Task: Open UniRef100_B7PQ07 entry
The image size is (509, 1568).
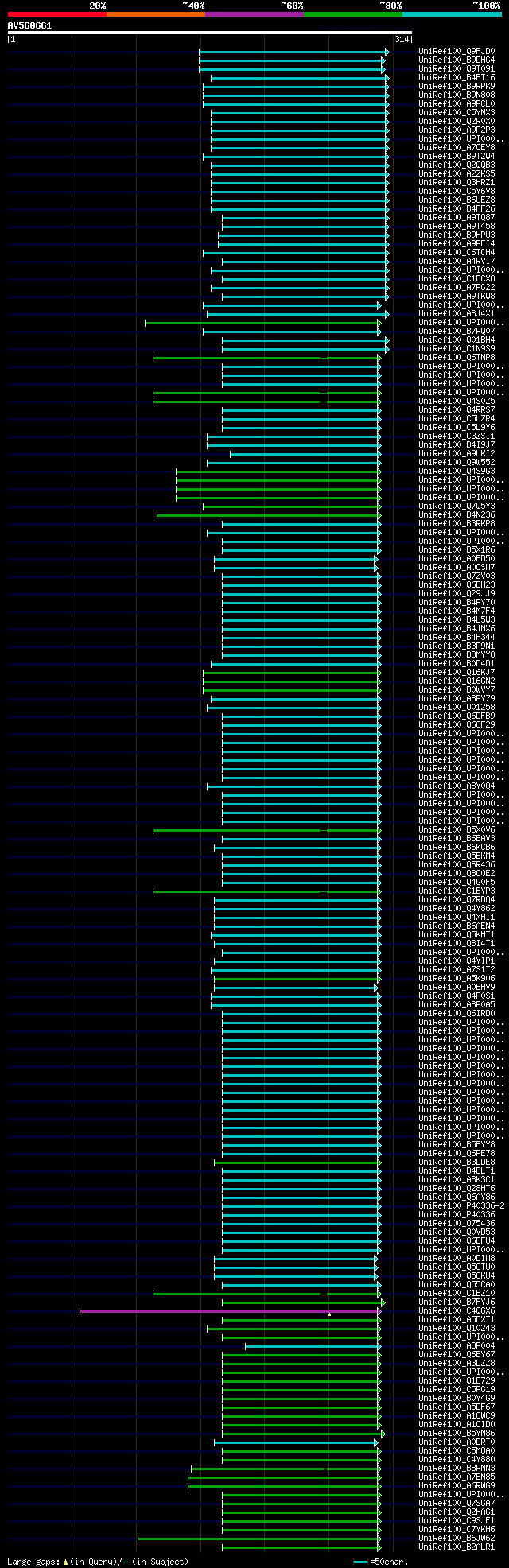Action: coord(457,331)
